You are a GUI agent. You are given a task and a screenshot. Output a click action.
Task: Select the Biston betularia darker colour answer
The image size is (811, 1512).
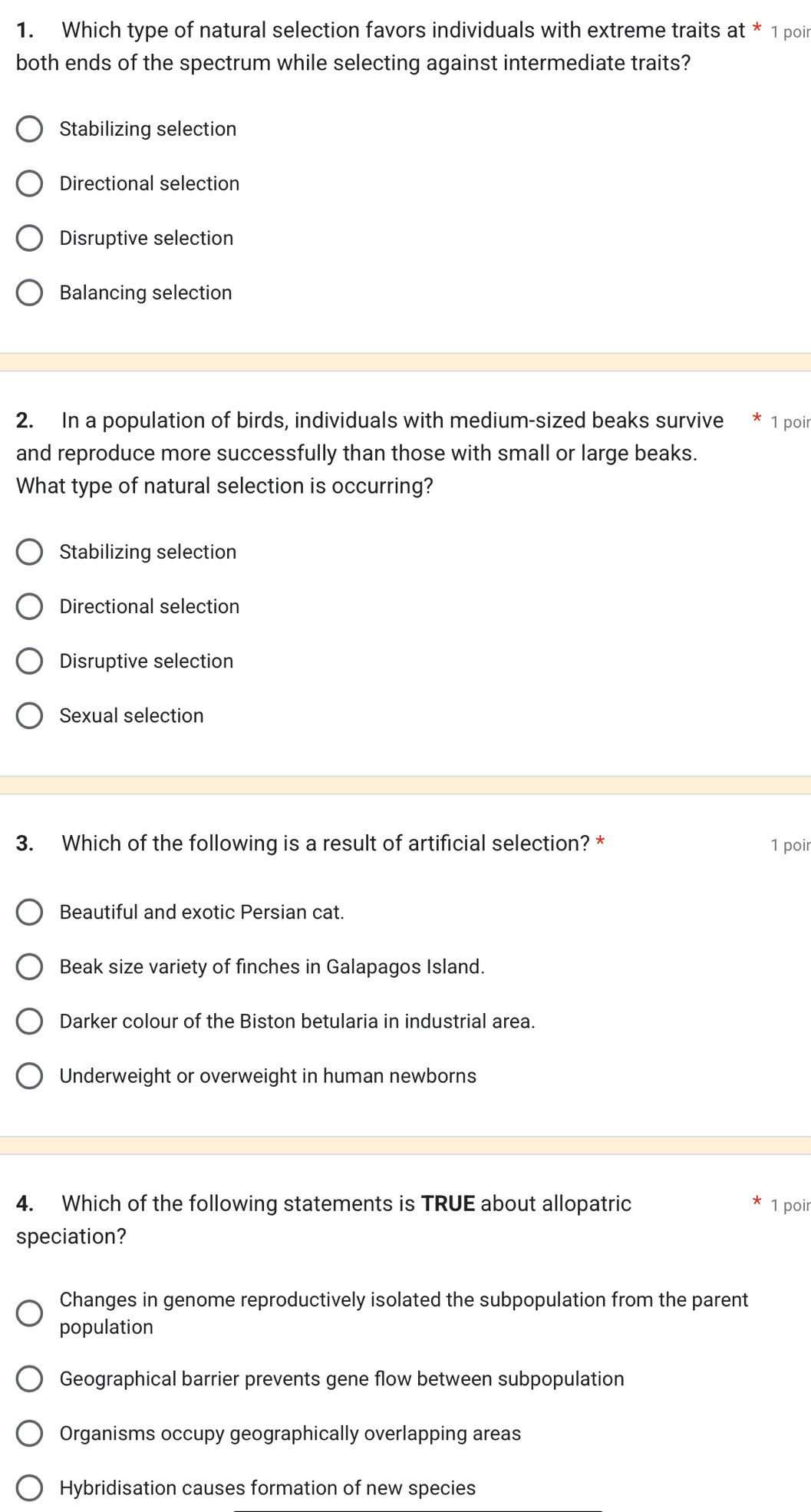[x=29, y=1022]
